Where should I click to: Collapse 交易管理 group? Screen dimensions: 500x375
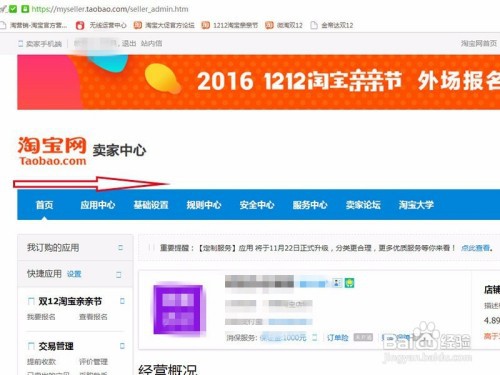tap(122, 346)
